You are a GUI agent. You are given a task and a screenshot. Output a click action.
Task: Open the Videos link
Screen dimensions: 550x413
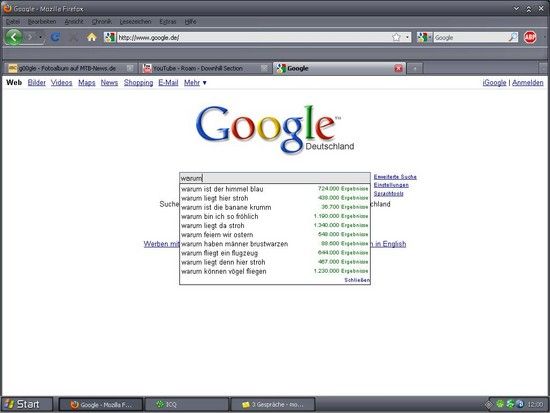coord(61,82)
